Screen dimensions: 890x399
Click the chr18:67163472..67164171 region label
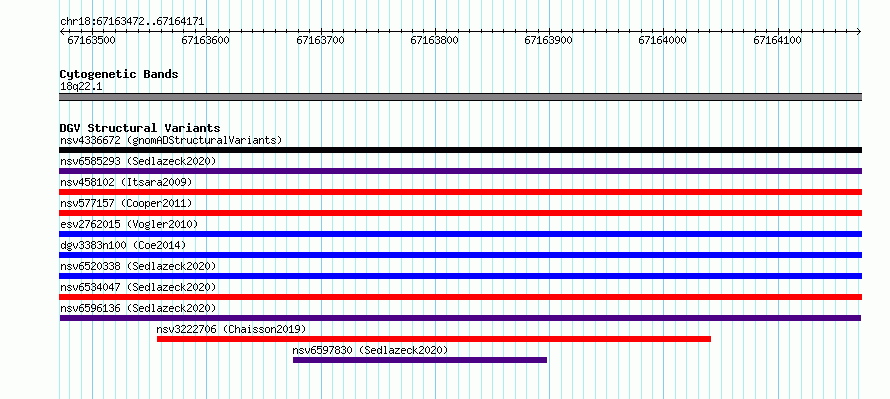[x=132, y=22]
